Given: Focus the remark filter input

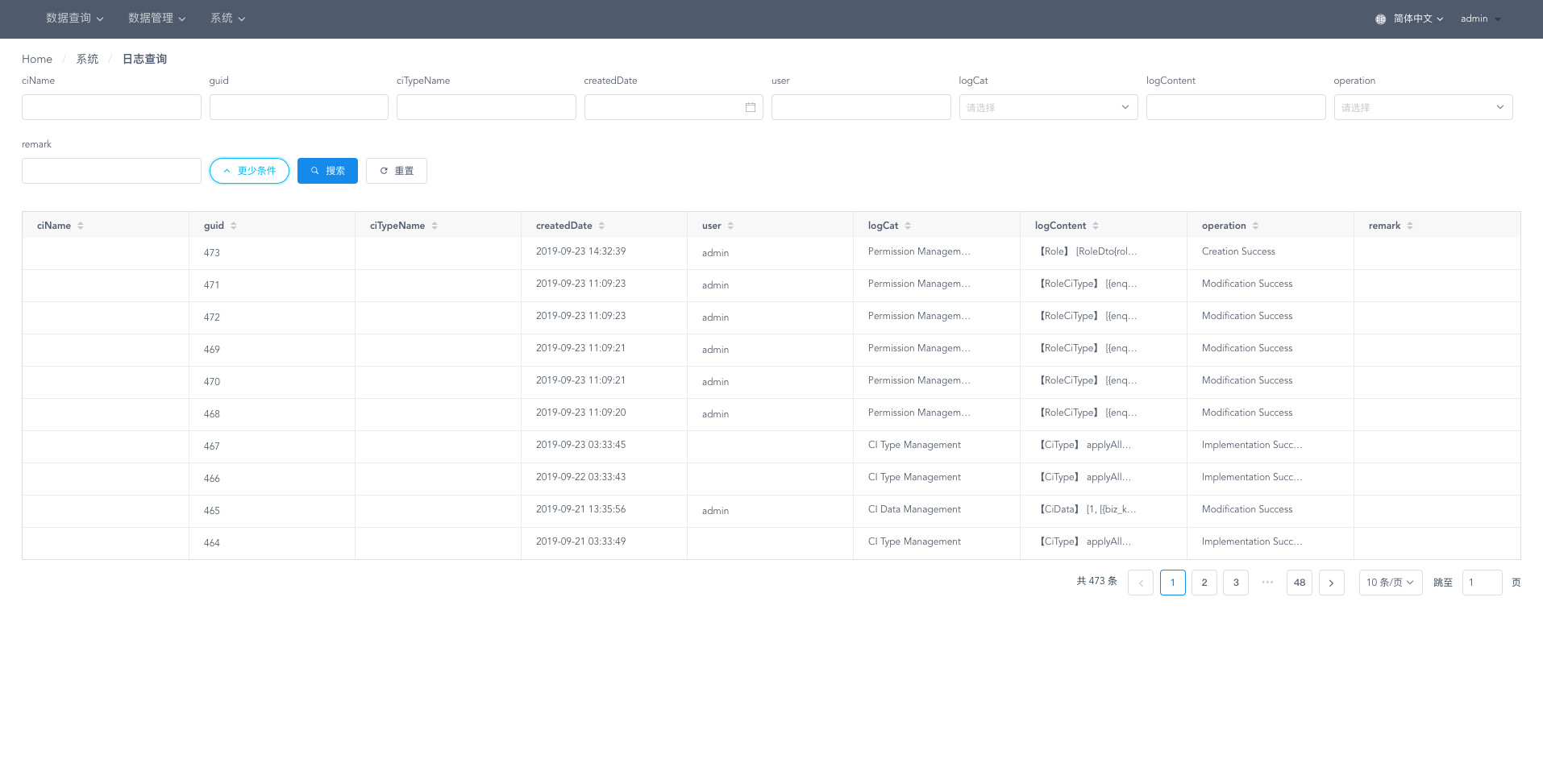Looking at the screenshot, I should pyautogui.click(x=111, y=171).
